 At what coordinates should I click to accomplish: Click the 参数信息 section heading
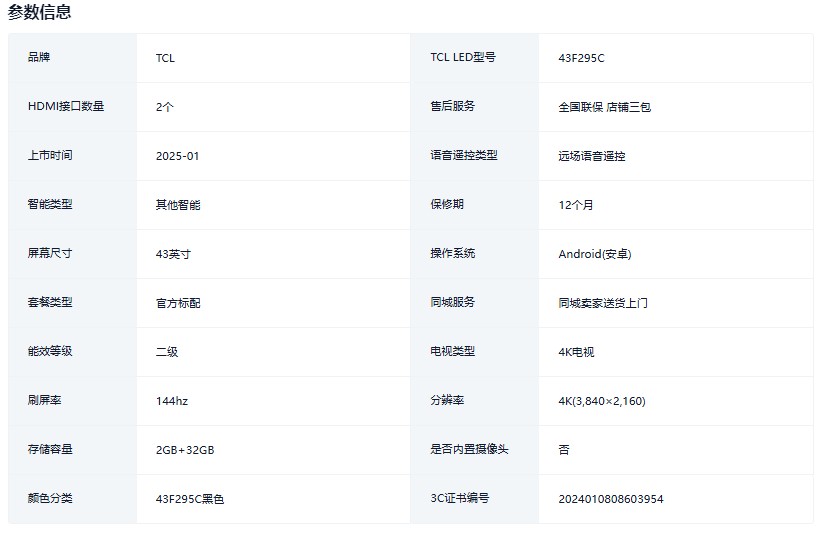(x=39, y=13)
